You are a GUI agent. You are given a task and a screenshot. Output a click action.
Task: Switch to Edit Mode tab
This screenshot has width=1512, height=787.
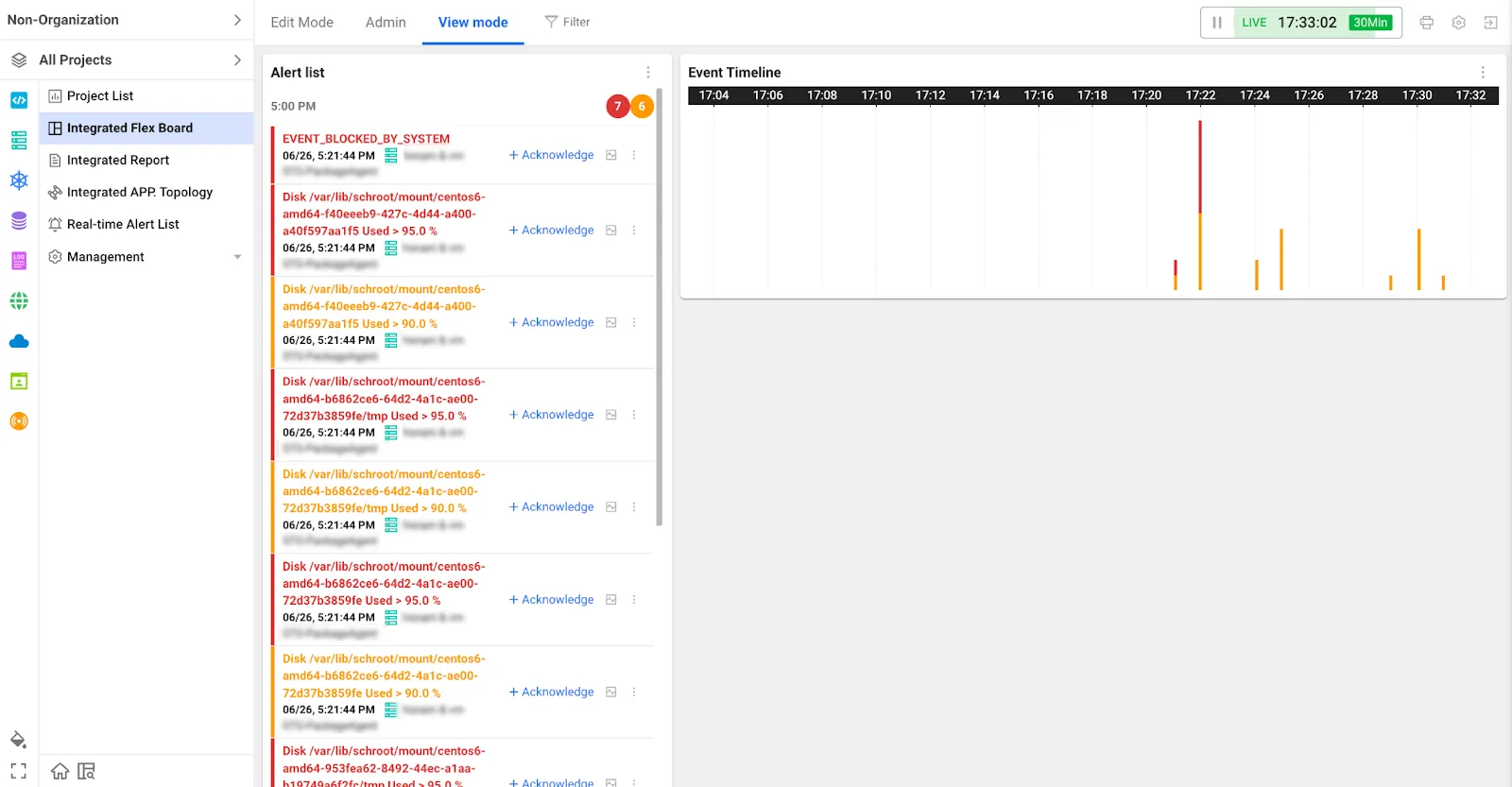pyautogui.click(x=301, y=23)
